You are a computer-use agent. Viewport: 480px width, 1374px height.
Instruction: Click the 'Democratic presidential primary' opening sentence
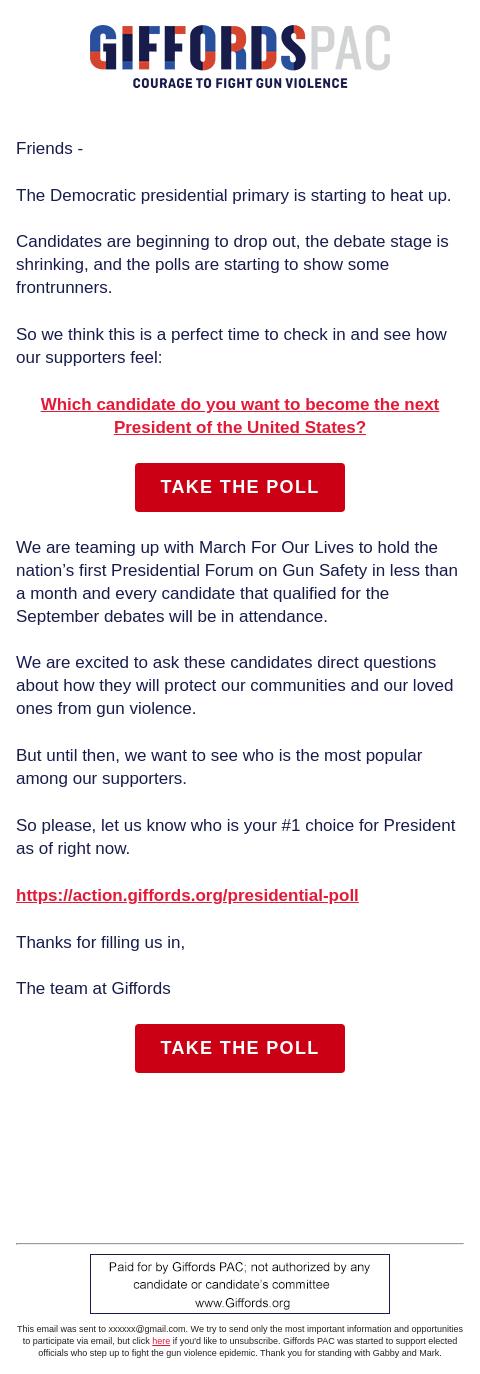point(234,195)
